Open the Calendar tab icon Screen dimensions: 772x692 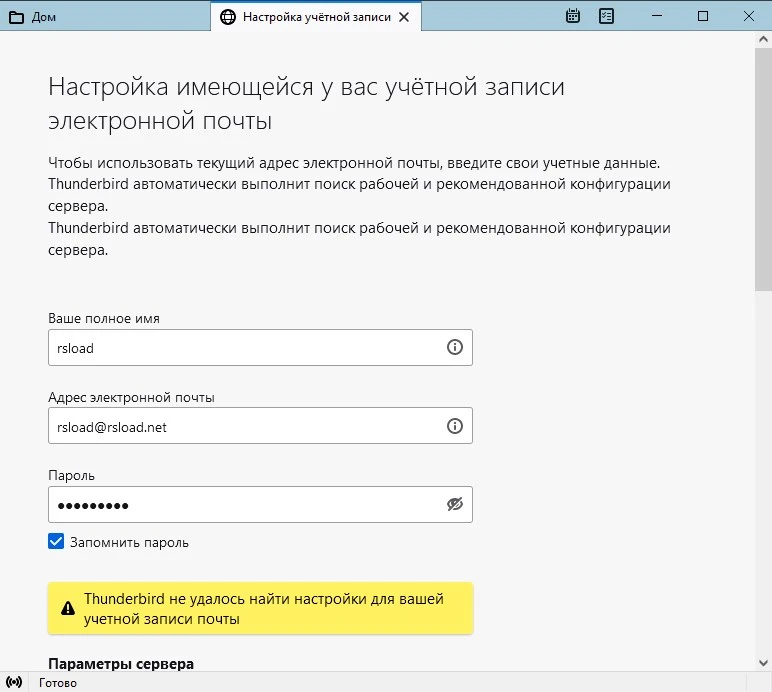pos(573,16)
